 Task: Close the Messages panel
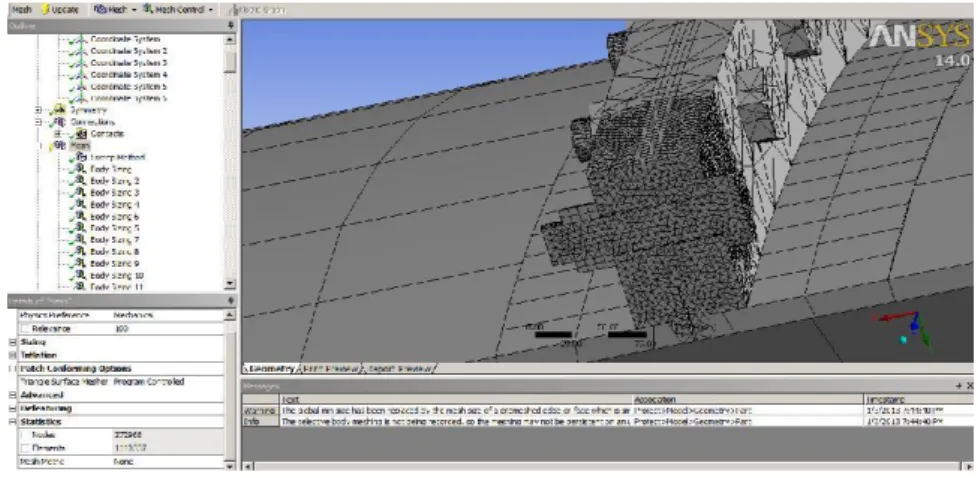coord(969,386)
